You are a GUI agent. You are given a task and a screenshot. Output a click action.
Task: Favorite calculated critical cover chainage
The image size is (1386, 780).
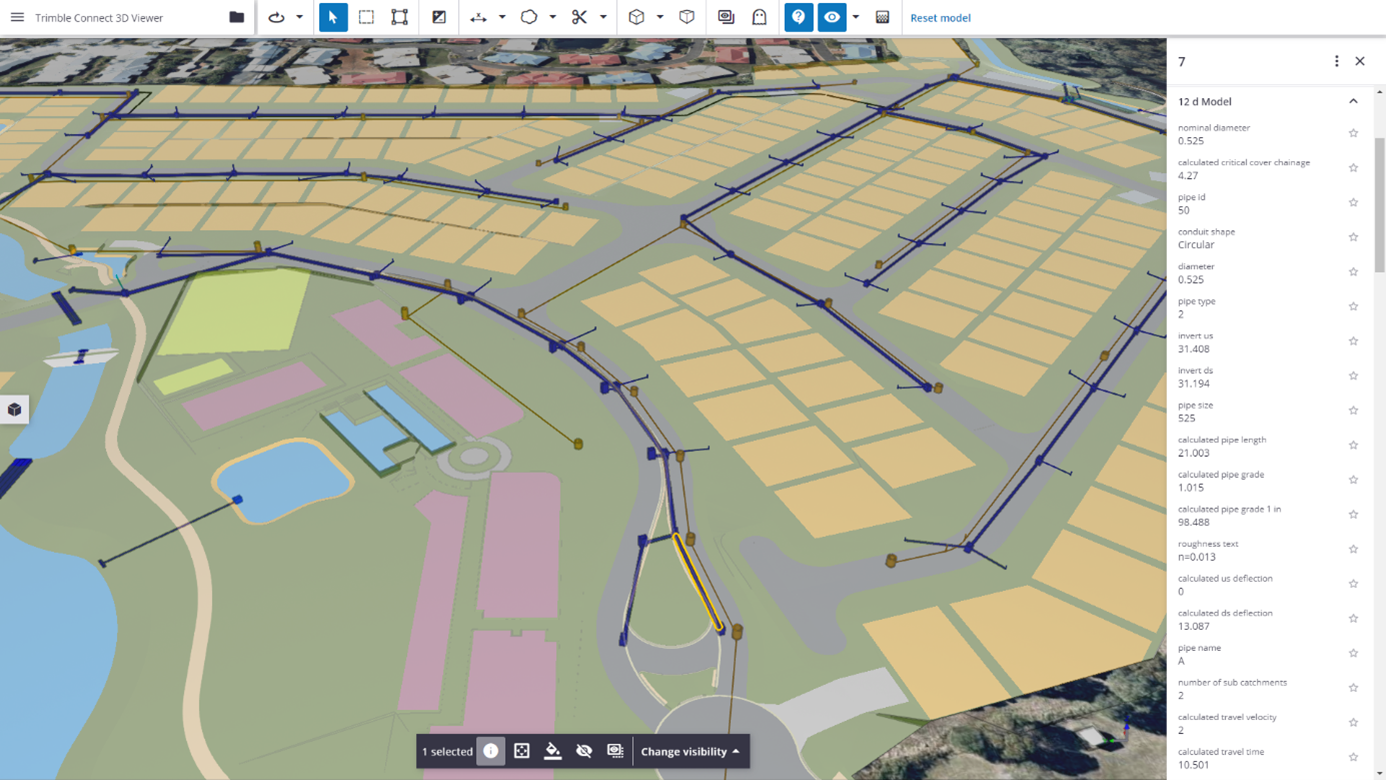pyautogui.click(x=1353, y=168)
